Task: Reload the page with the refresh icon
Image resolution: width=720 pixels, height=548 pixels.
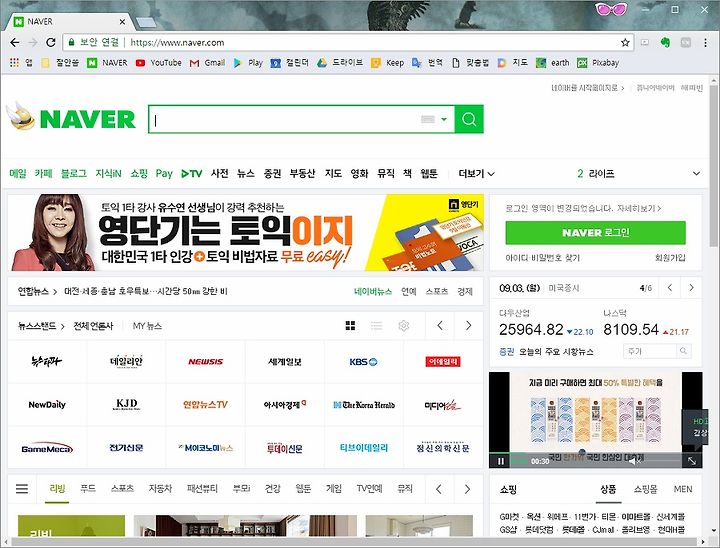Action: pos(51,43)
